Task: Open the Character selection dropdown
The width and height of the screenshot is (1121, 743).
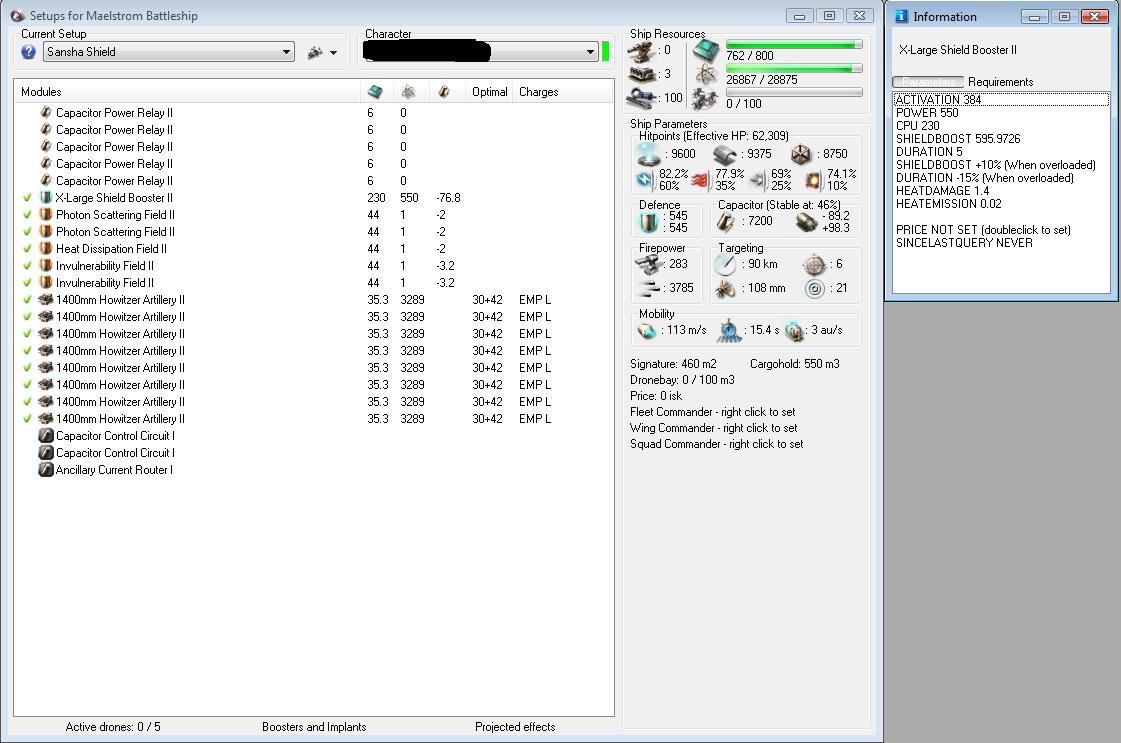Action: pyautogui.click(x=480, y=51)
